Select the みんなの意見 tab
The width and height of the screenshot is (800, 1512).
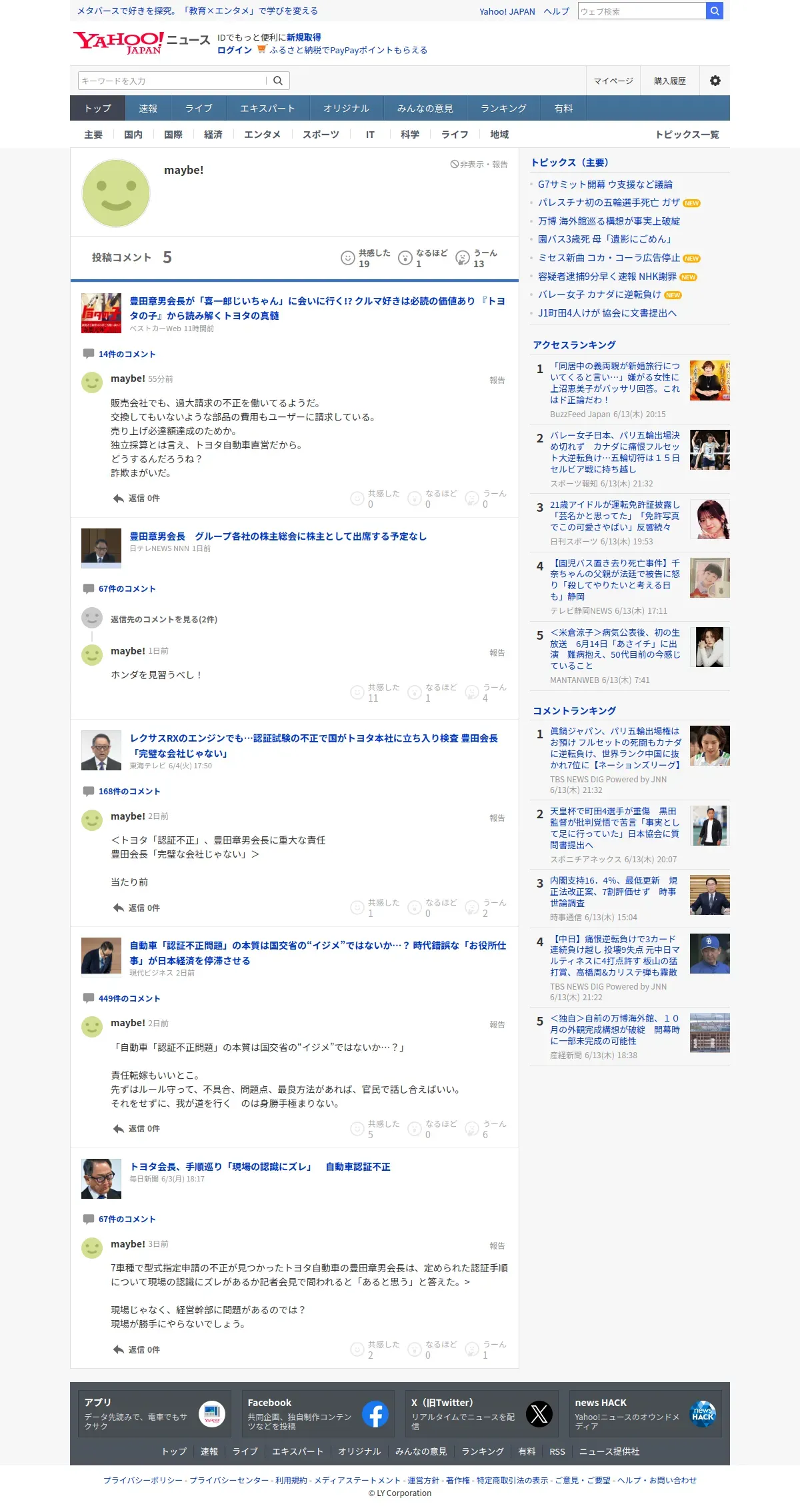(x=425, y=108)
